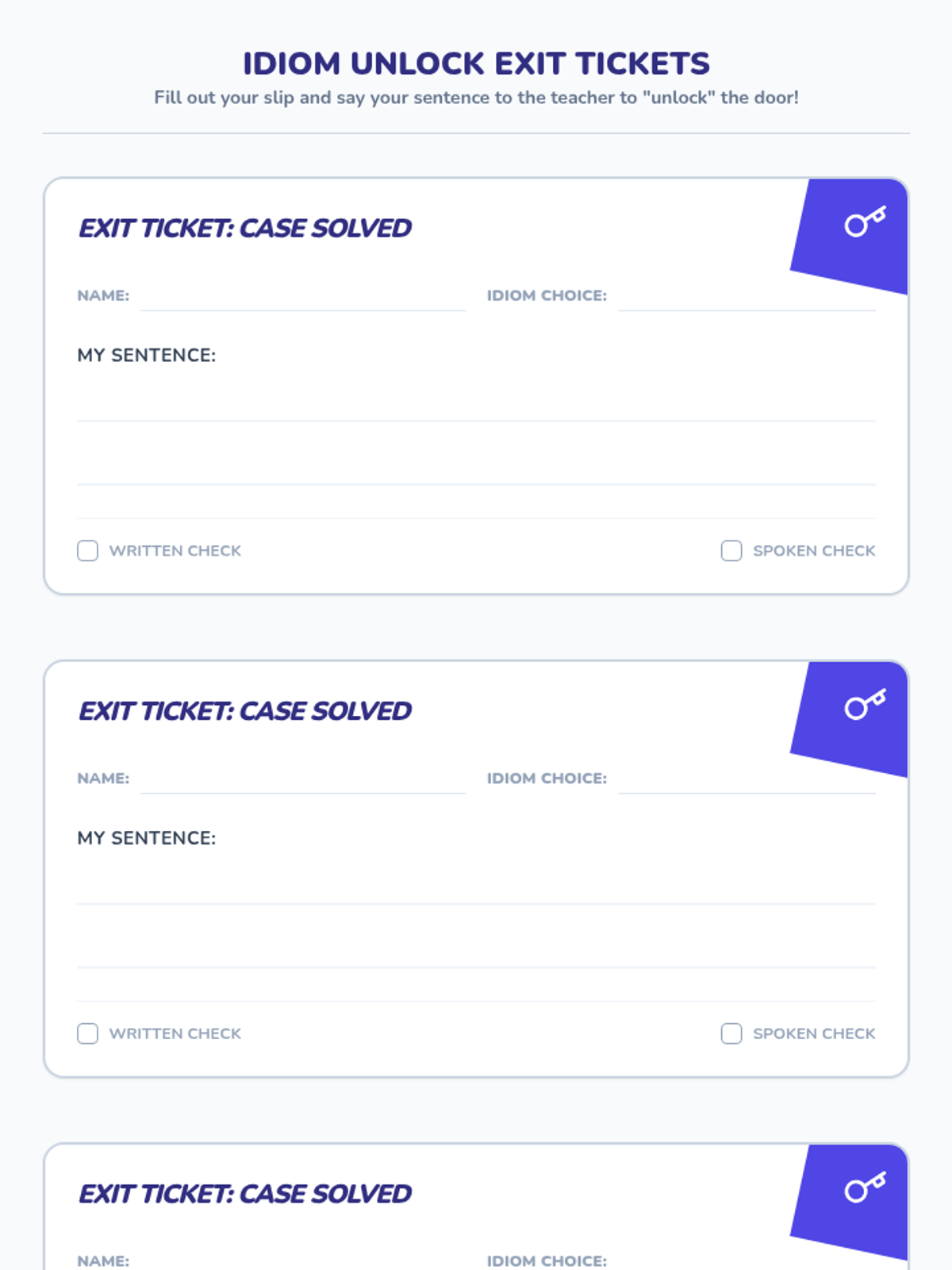
Task: Click second sentence line on second ticket
Action: (476, 952)
